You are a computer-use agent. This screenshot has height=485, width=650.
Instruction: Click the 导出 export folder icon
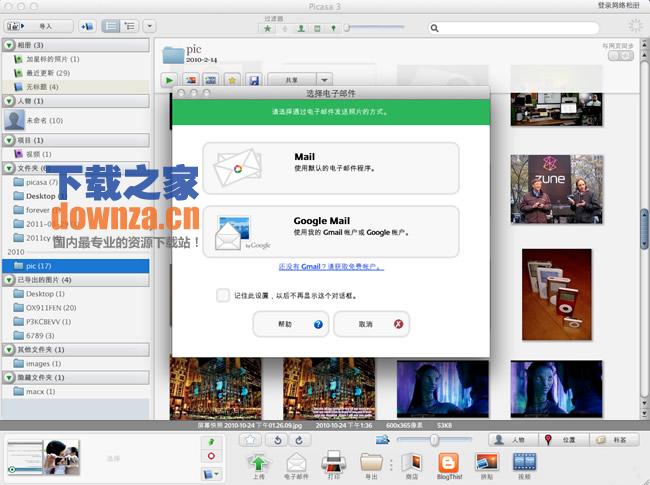tap(371, 465)
